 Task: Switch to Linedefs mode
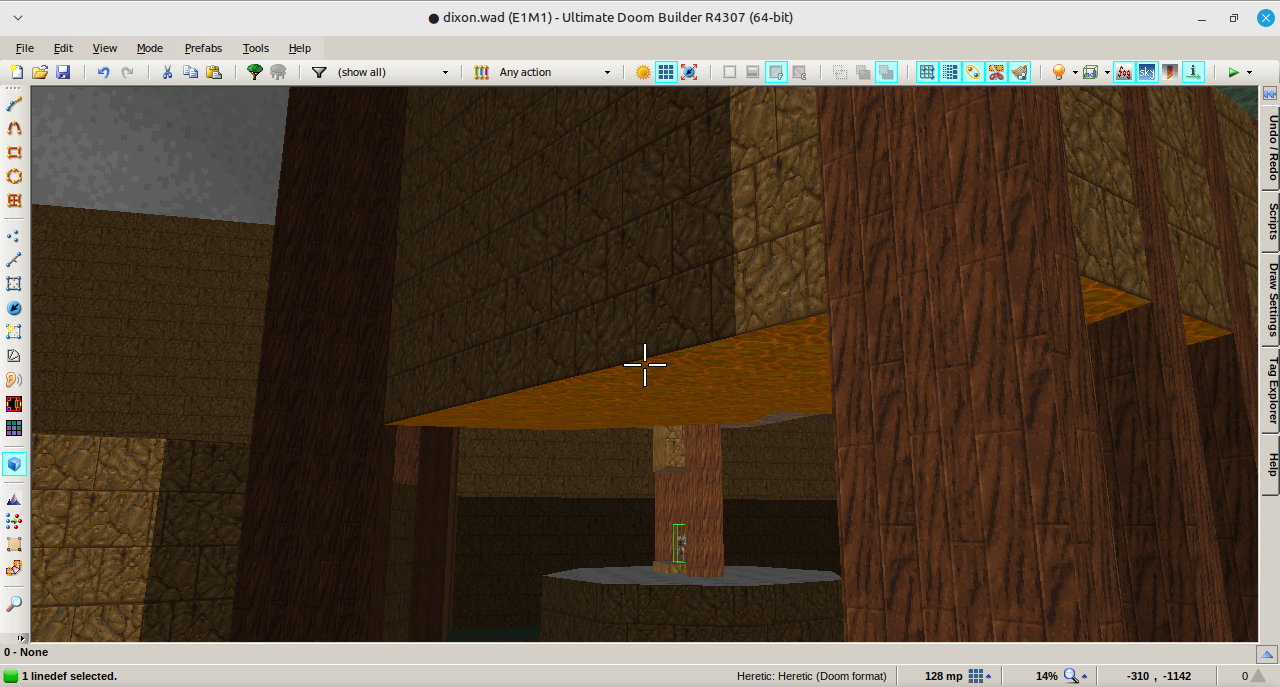[14, 260]
